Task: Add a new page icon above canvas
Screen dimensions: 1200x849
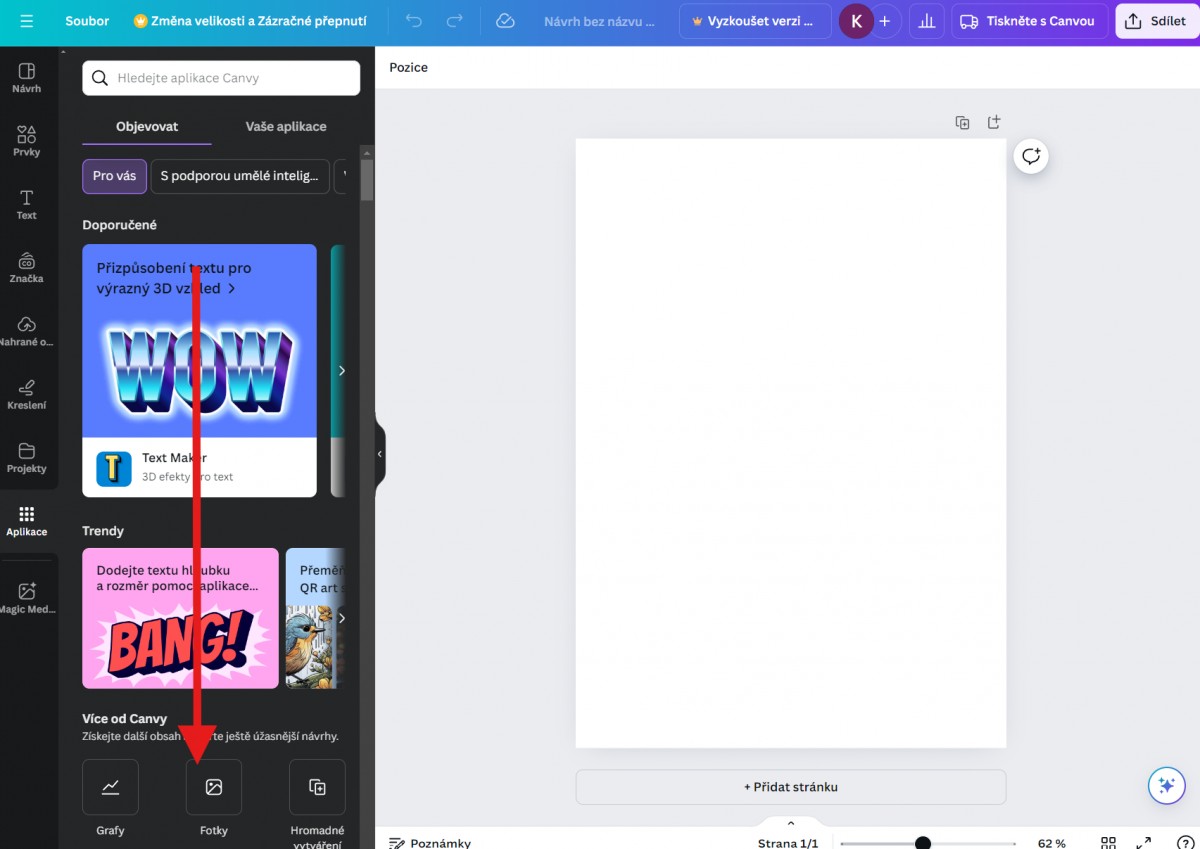Action: [993, 122]
